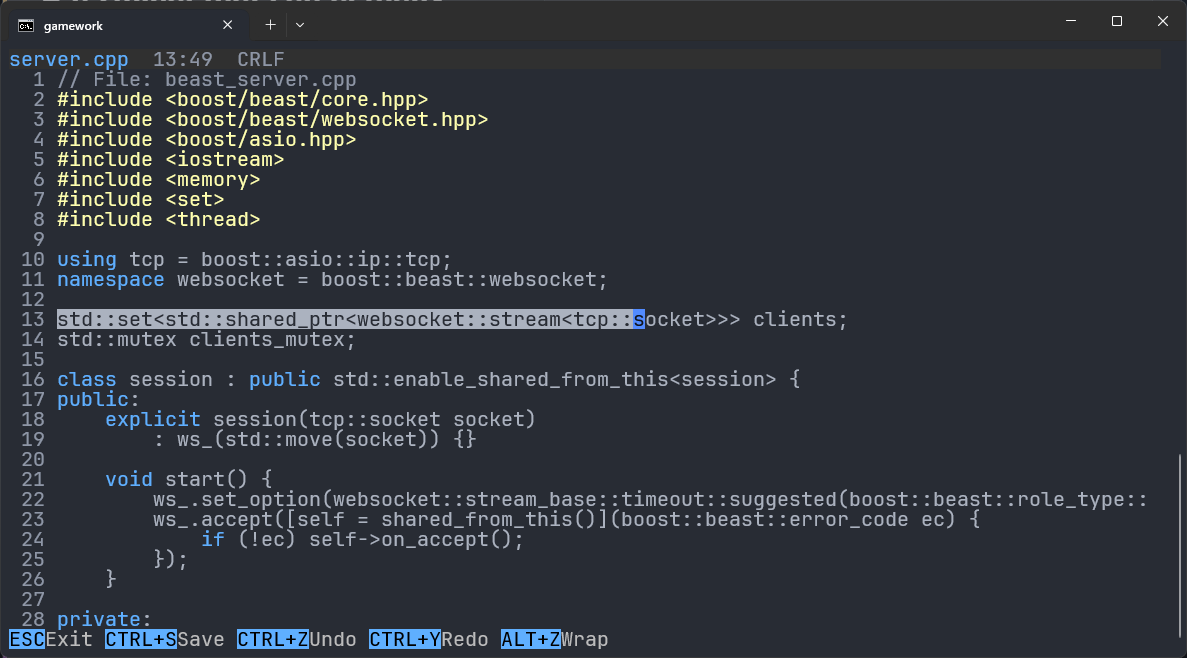Expand the new tab profile dropdown
This screenshot has width=1187, height=658.
click(x=300, y=25)
